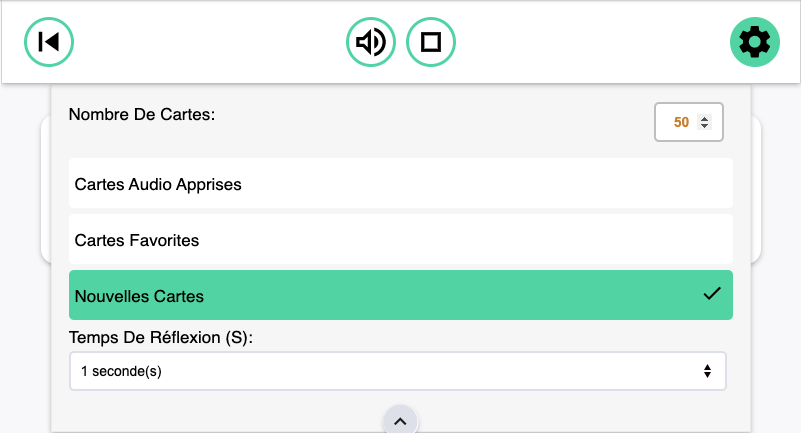This screenshot has height=433, width=801.
Task: Click the card edge right of settings panel
Action: (757, 190)
